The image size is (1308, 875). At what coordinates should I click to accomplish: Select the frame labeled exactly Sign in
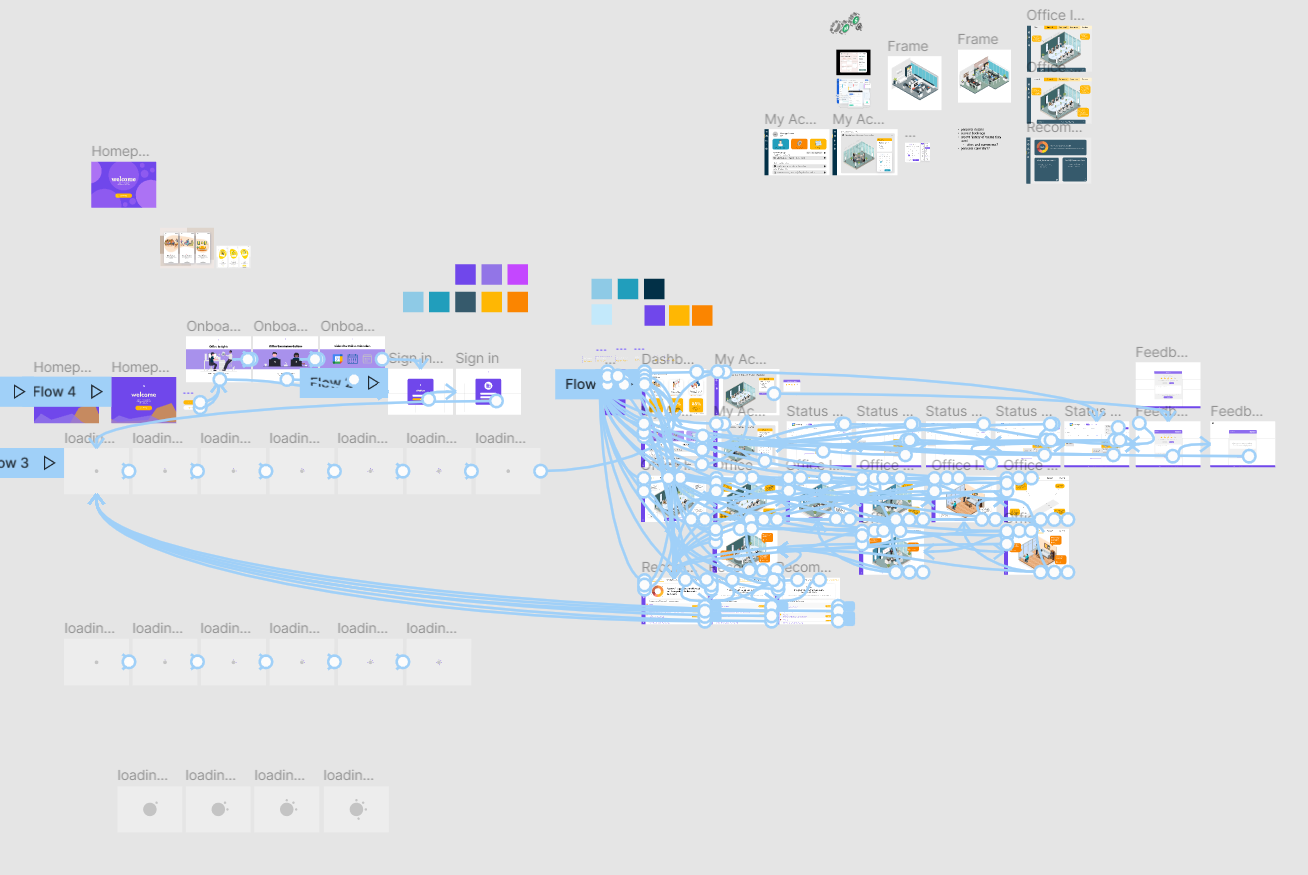tap(488, 392)
